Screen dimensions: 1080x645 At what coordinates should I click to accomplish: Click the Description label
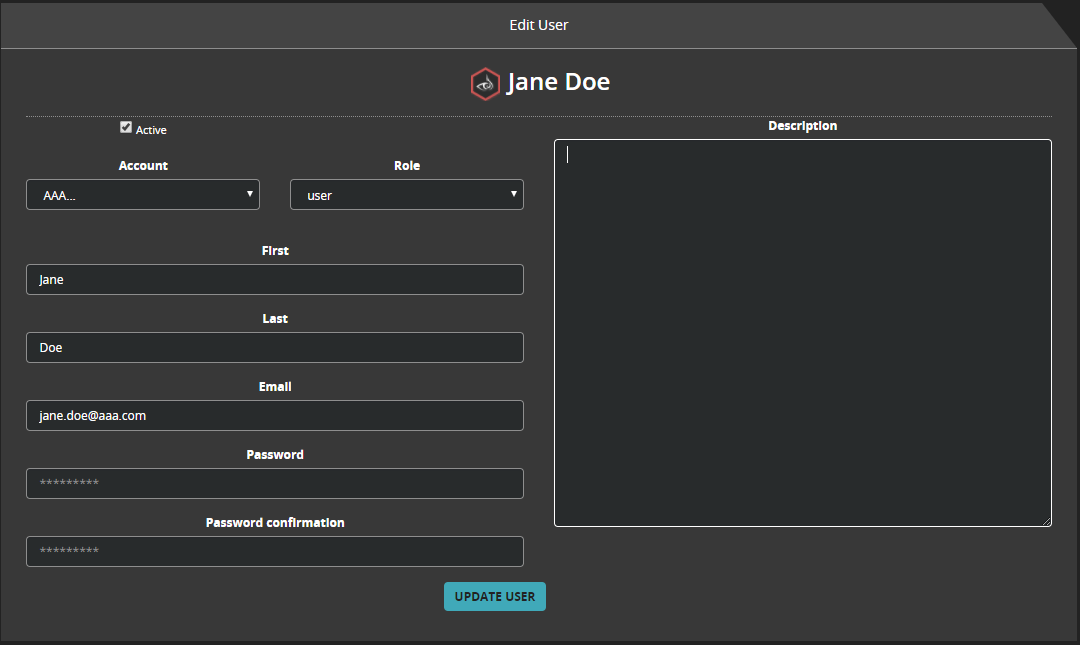(802, 125)
